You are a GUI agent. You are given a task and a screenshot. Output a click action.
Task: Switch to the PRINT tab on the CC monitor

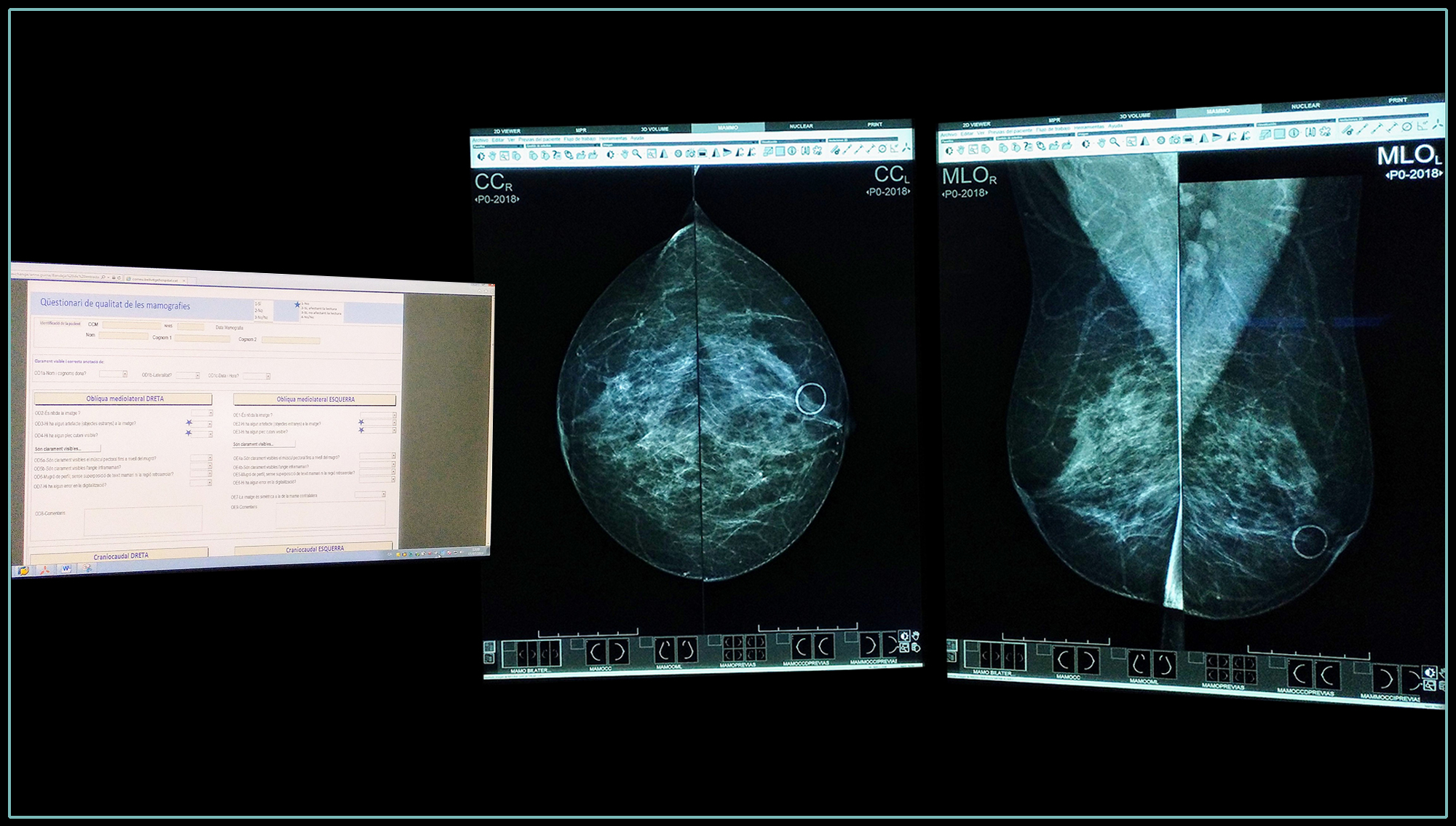(875, 125)
